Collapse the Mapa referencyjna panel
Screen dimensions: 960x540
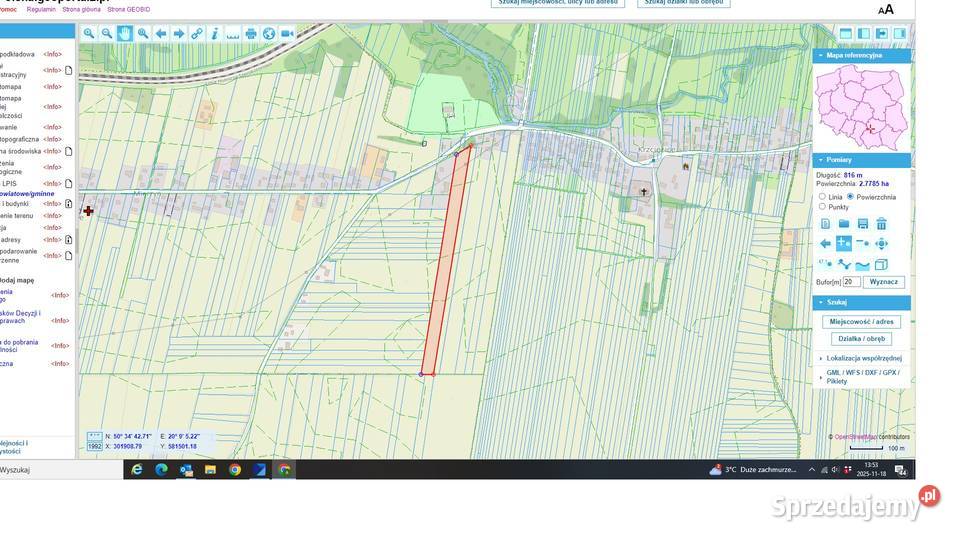pyautogui.click(x=821, y=56)
